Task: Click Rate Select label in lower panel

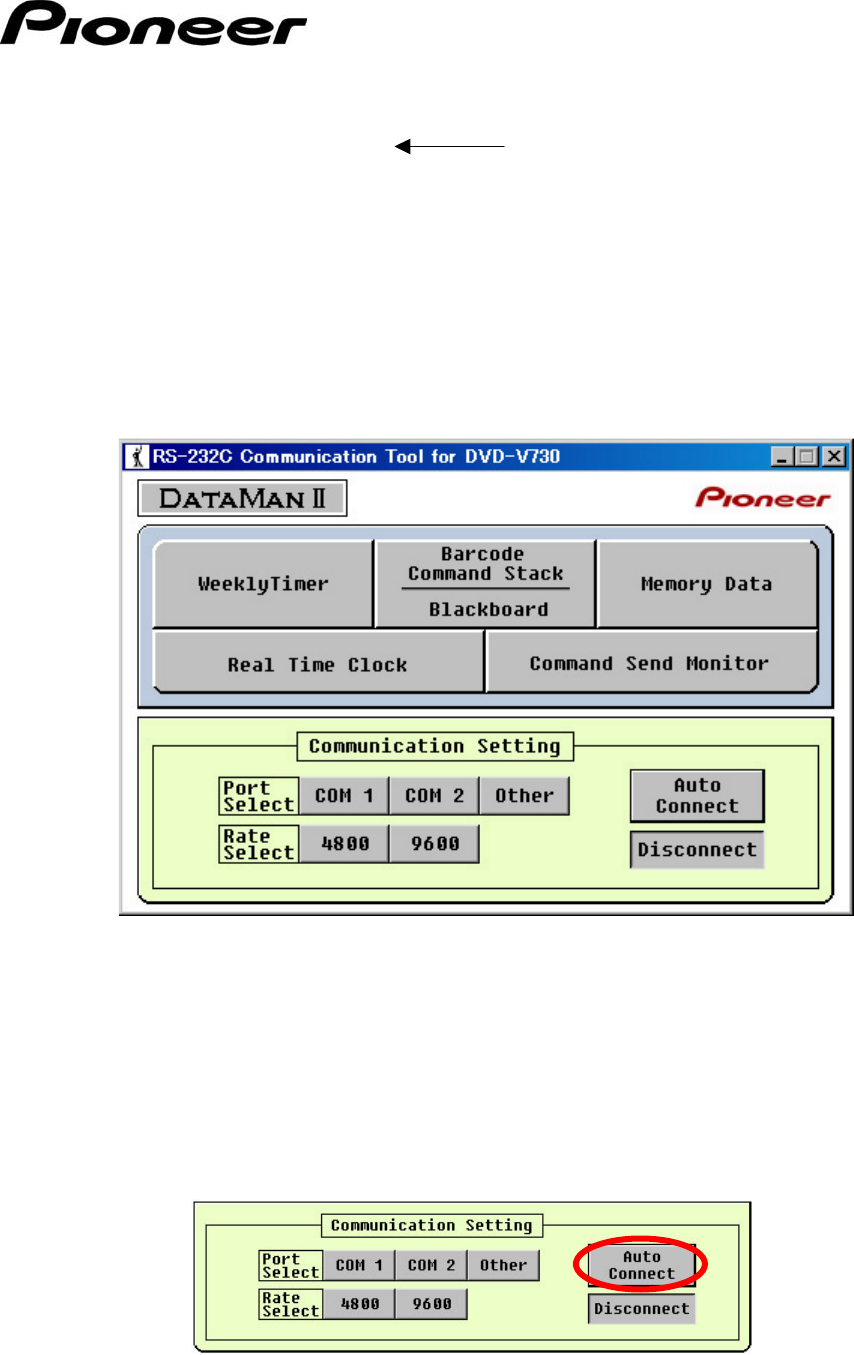Action: click(x=290, y=1304)
